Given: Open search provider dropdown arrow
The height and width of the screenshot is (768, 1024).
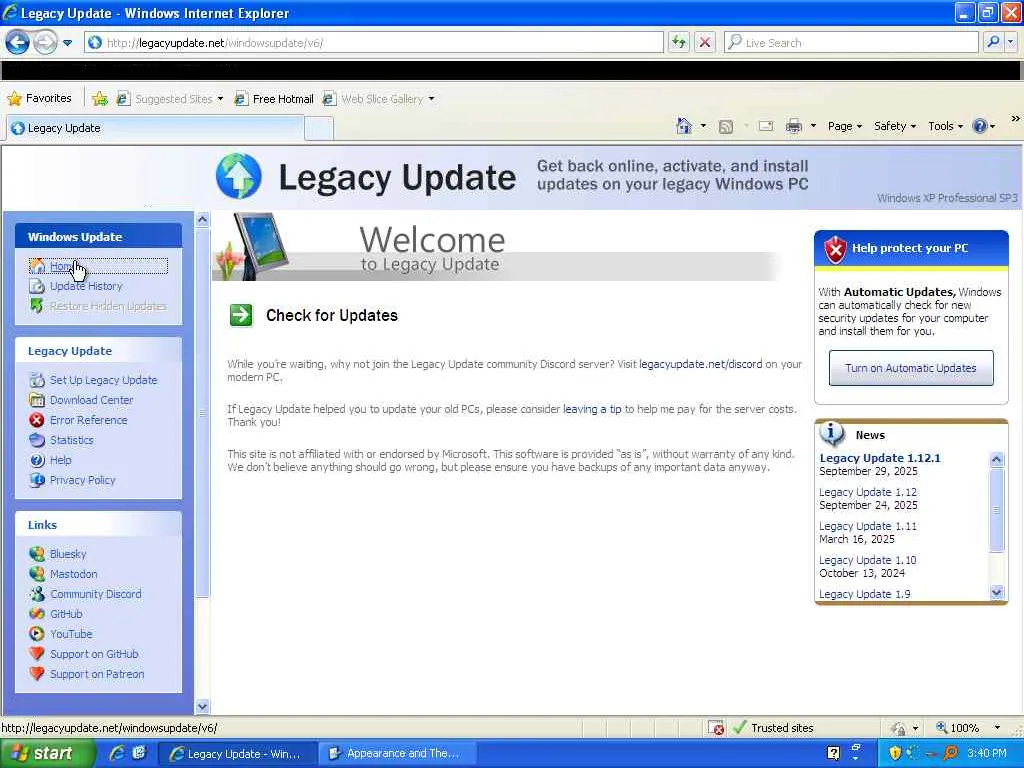Looking at the screenshot, I should [1012, 42].
